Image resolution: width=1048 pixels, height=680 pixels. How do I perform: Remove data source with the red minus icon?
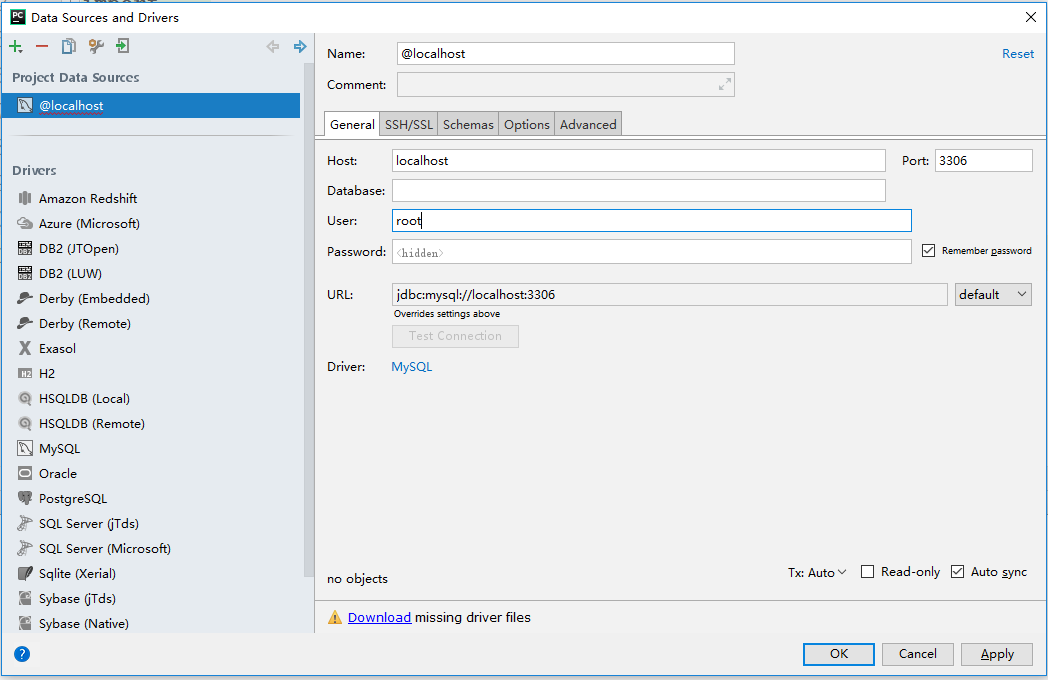[x=42, y=46]
